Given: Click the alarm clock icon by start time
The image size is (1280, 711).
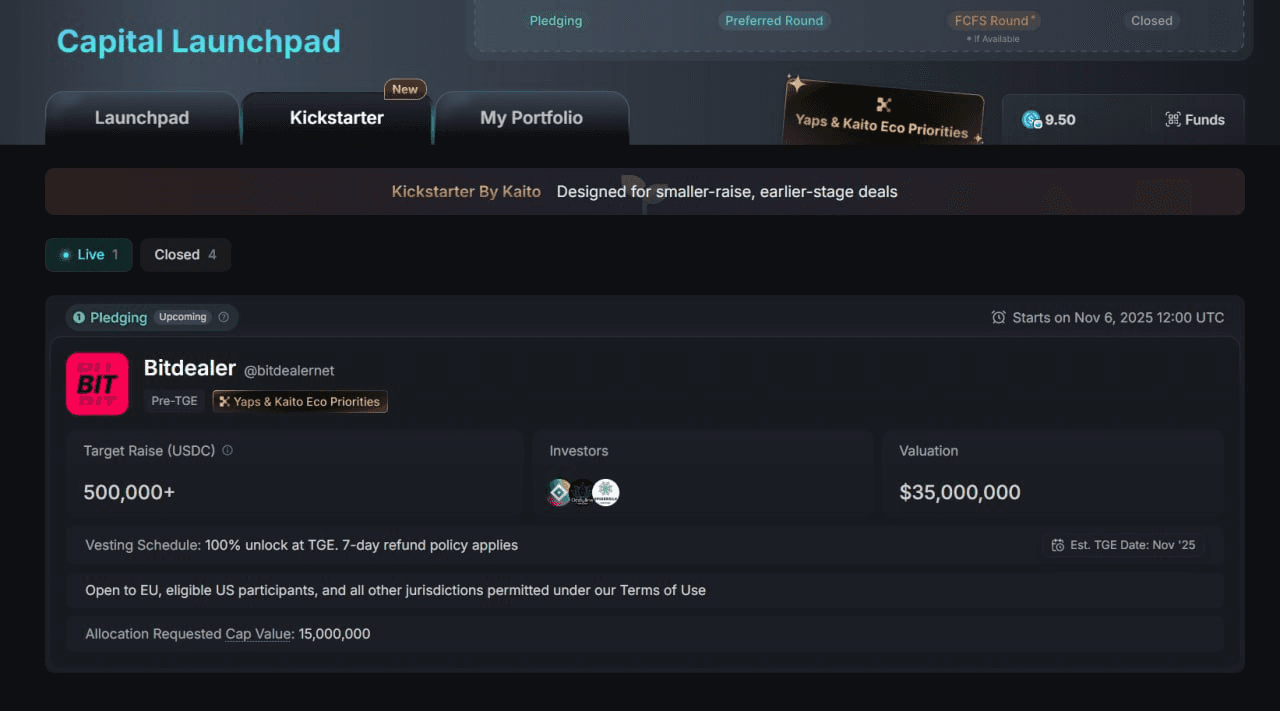Looking at the screenshot, I should (x=998, y=317).
